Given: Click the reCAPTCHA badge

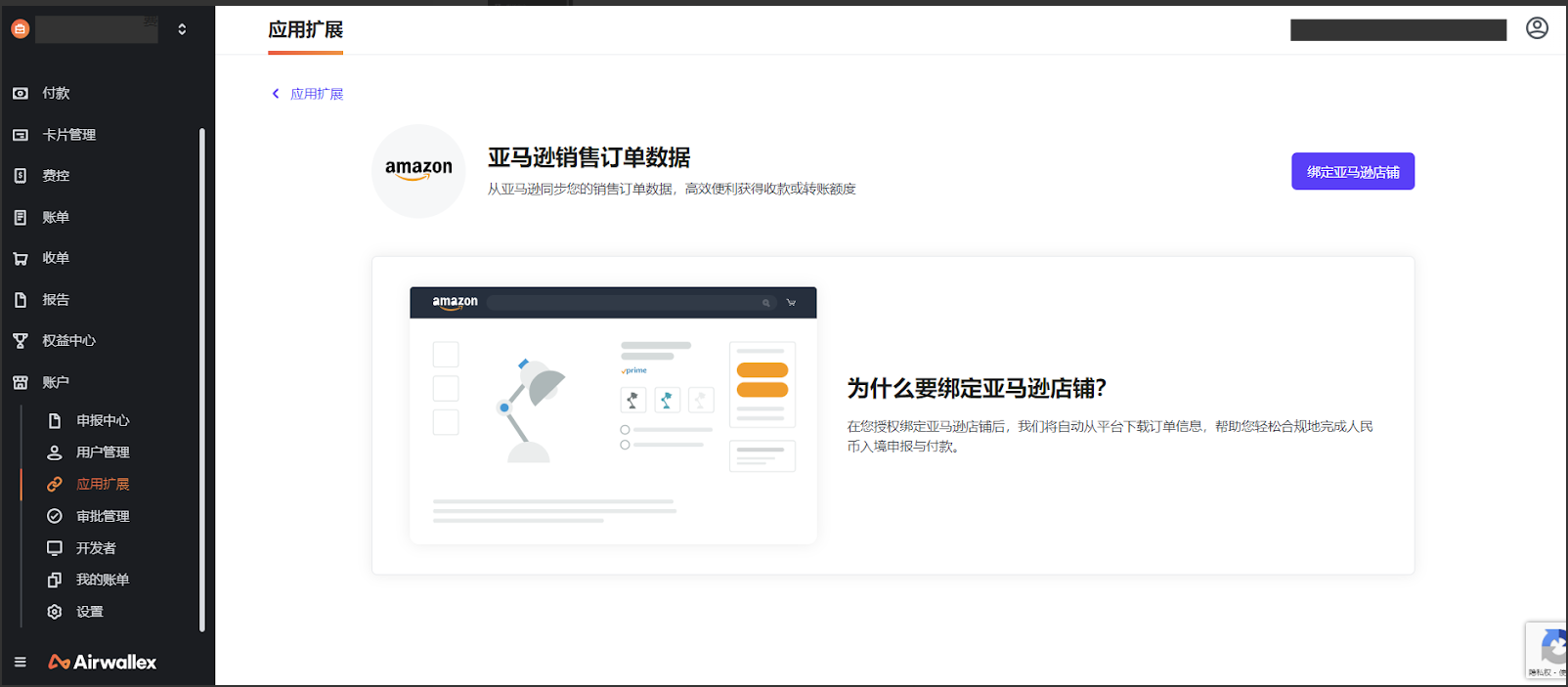Looking at the screenshot, I should pyautogui.click(x=1546, y=650).
